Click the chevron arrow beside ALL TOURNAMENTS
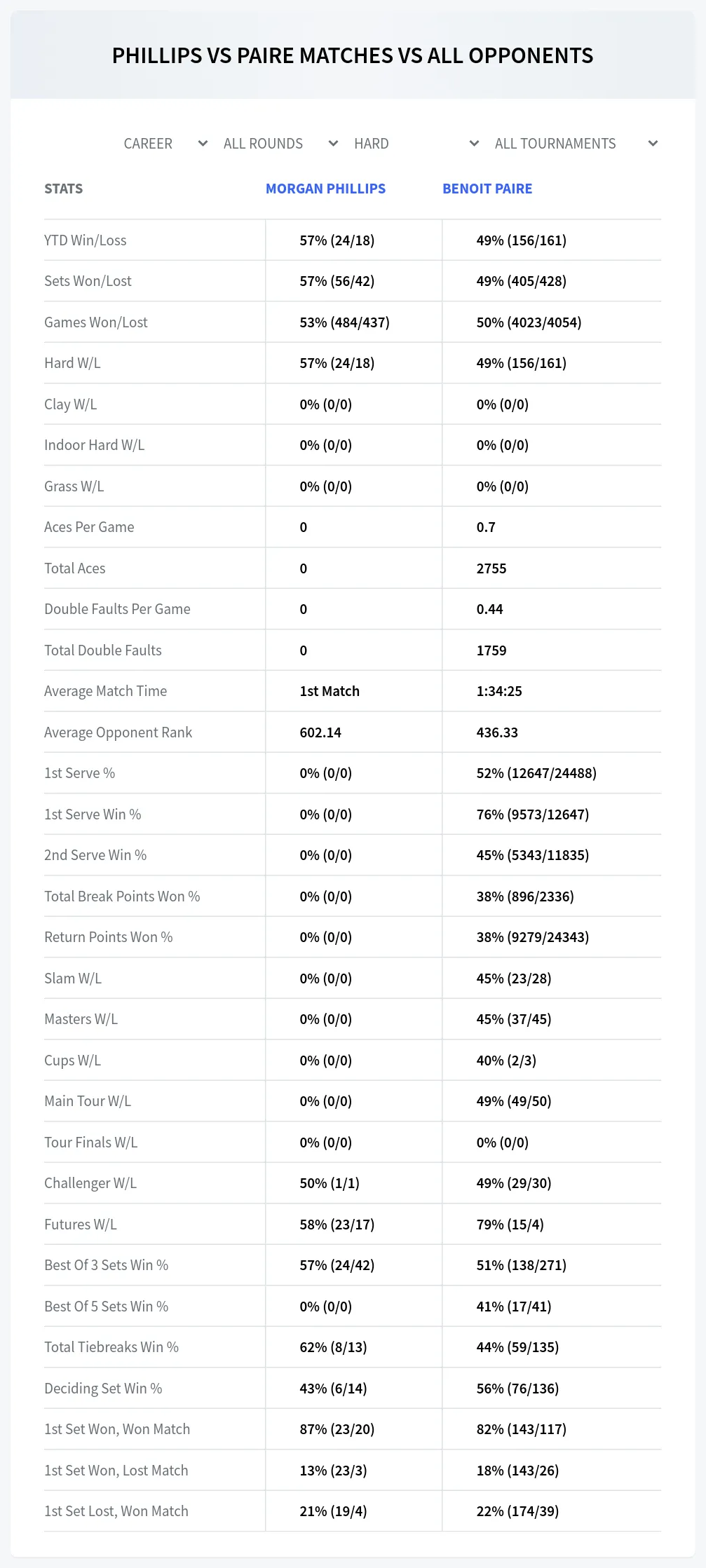The image size is (706, 1568). click(653, 144)
